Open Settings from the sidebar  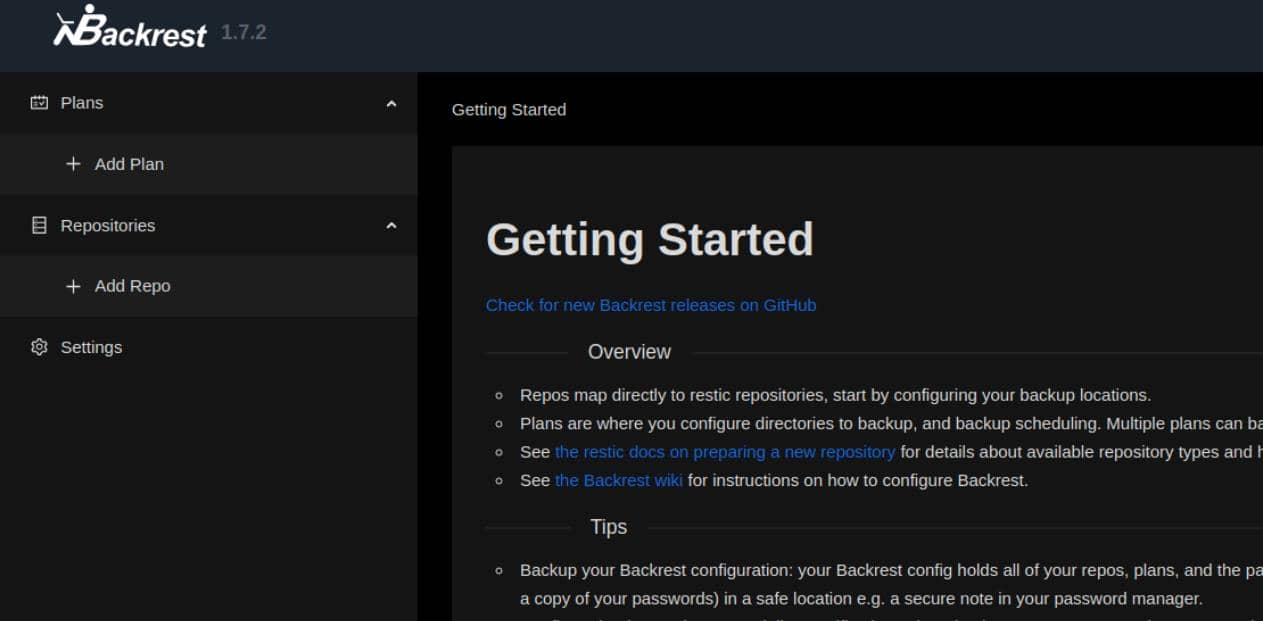[209, 347]
